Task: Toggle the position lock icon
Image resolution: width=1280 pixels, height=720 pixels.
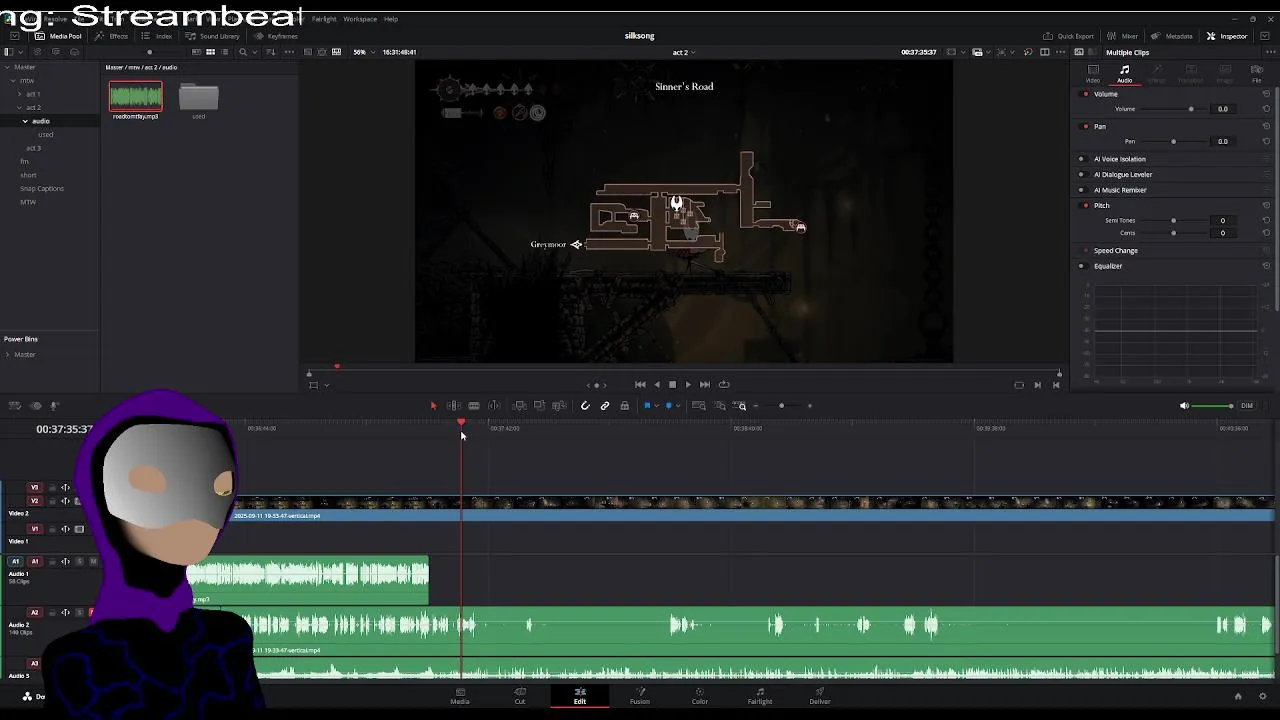Action: click(x=625, y=406)
